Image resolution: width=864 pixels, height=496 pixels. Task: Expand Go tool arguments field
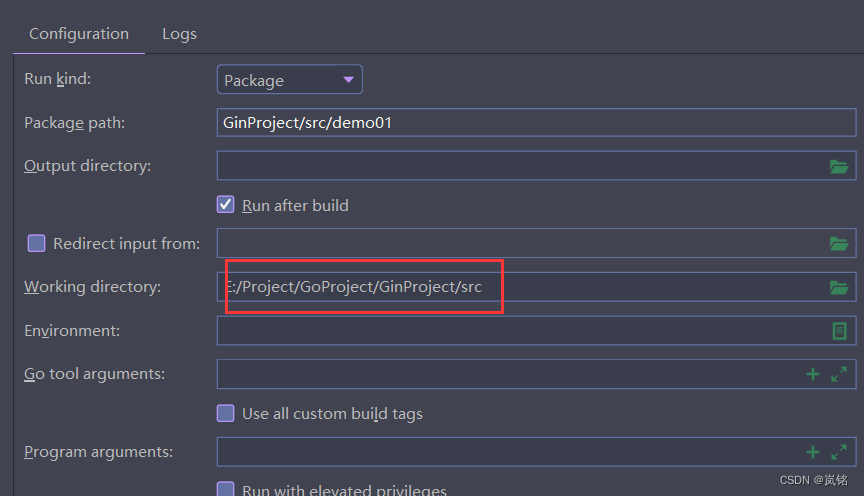pos(839,374)
